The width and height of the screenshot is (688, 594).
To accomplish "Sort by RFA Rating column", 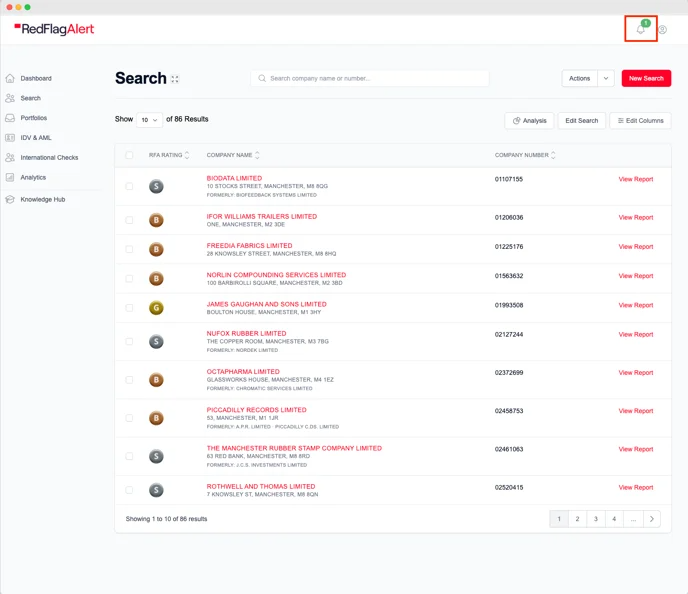I will [x=169, y=155].
